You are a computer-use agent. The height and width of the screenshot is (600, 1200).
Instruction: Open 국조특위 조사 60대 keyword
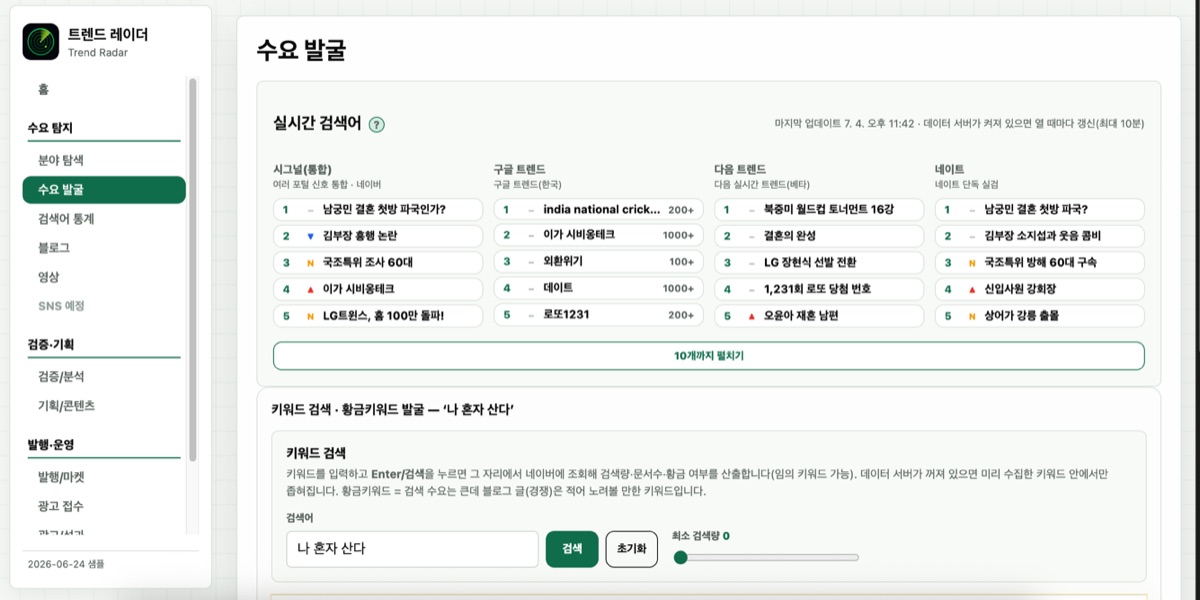coord(378,263)
